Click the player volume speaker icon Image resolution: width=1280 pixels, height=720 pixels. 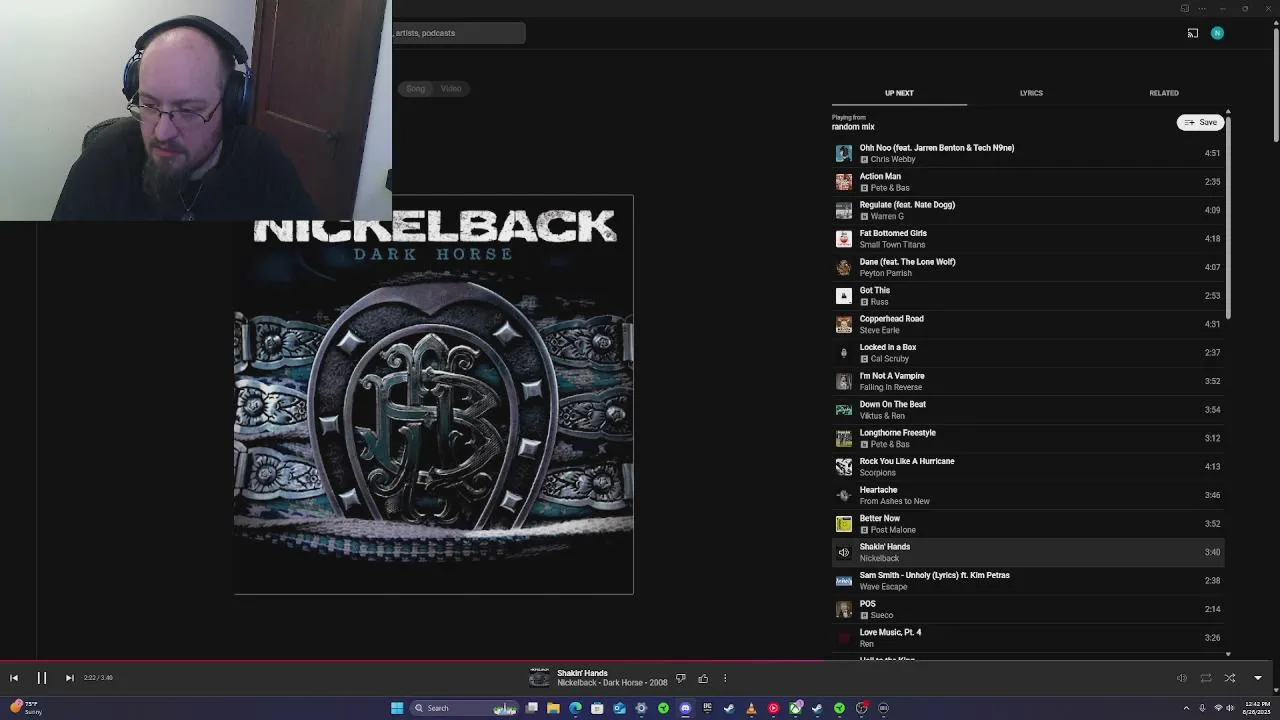click(1181, 678)
